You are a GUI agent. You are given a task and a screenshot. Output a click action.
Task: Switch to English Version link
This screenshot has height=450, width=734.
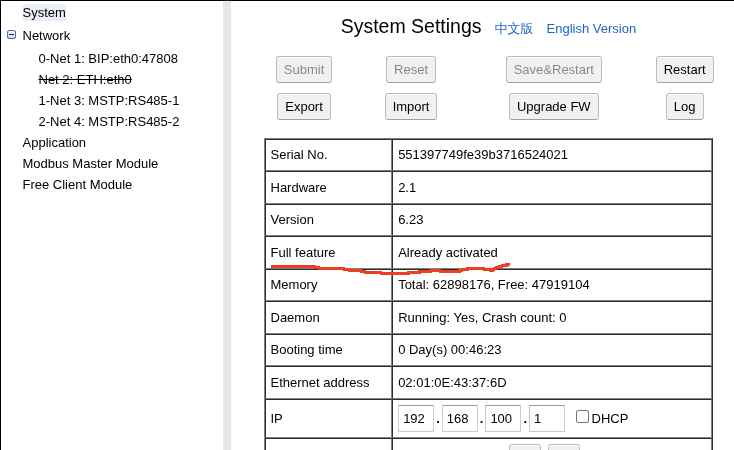pos(591,29)
